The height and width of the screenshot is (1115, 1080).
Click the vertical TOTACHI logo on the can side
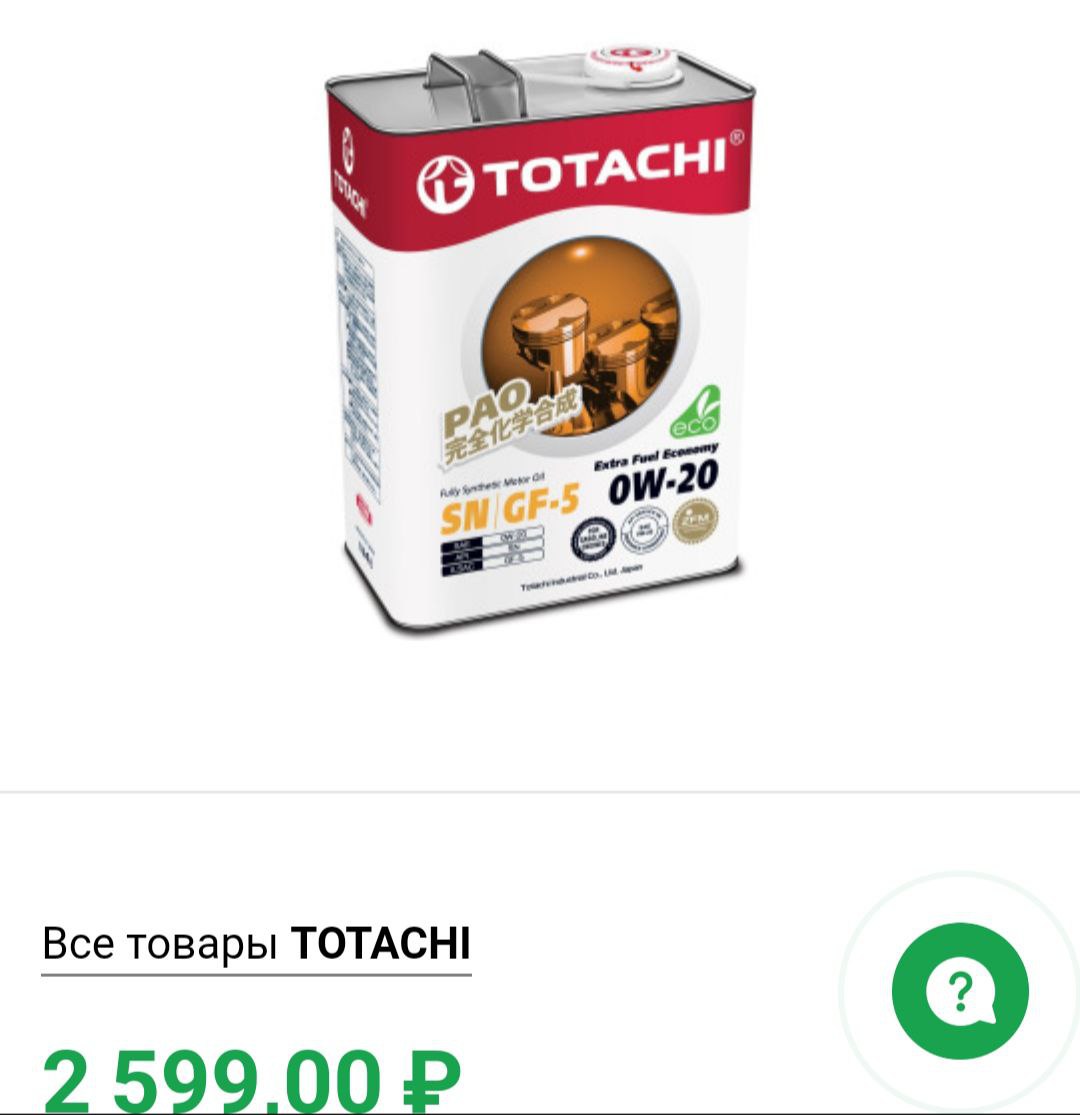pos(348,174)
